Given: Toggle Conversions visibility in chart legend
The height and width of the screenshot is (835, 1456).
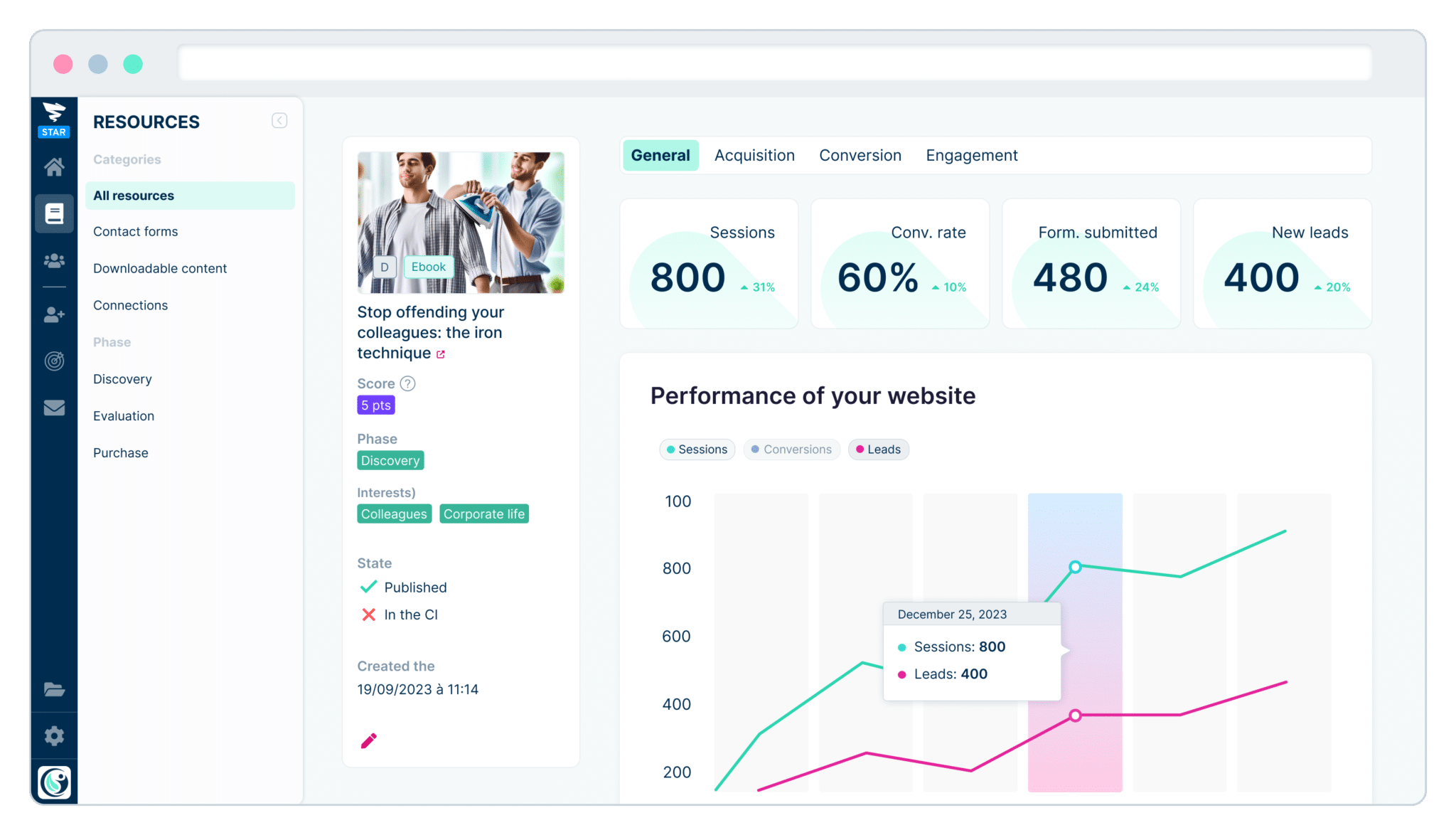Looking at the screenshot, I should pyautogui.click(x=794, y=449).
